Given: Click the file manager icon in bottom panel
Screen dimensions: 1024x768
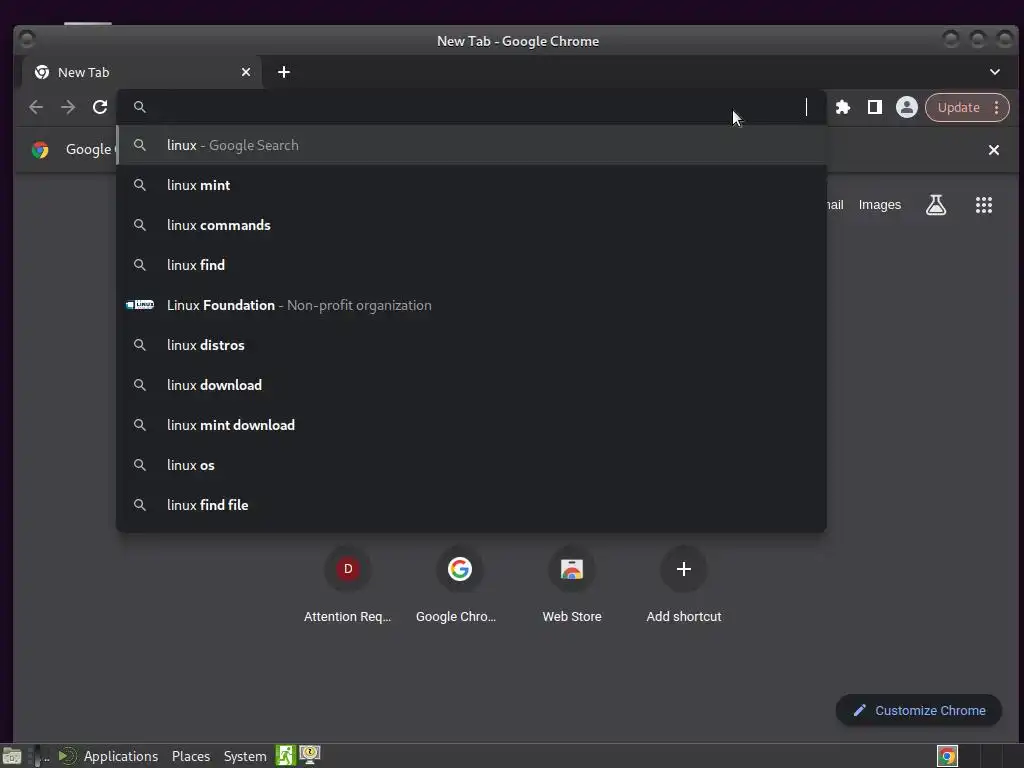Looking at the screenshot, I should tap(12, 756).
